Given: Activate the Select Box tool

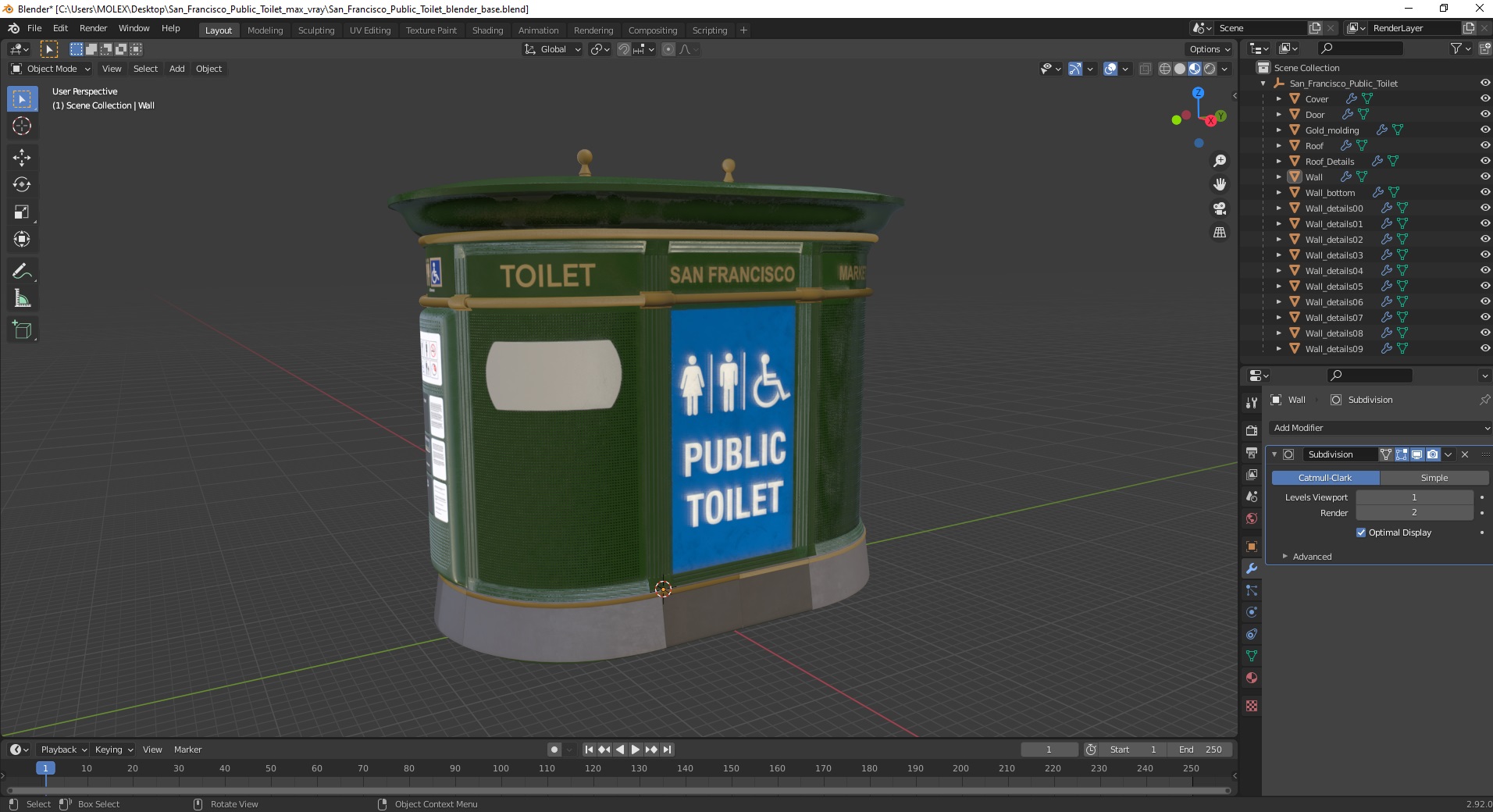Looking at the screenshot, I should pos(22,98).
